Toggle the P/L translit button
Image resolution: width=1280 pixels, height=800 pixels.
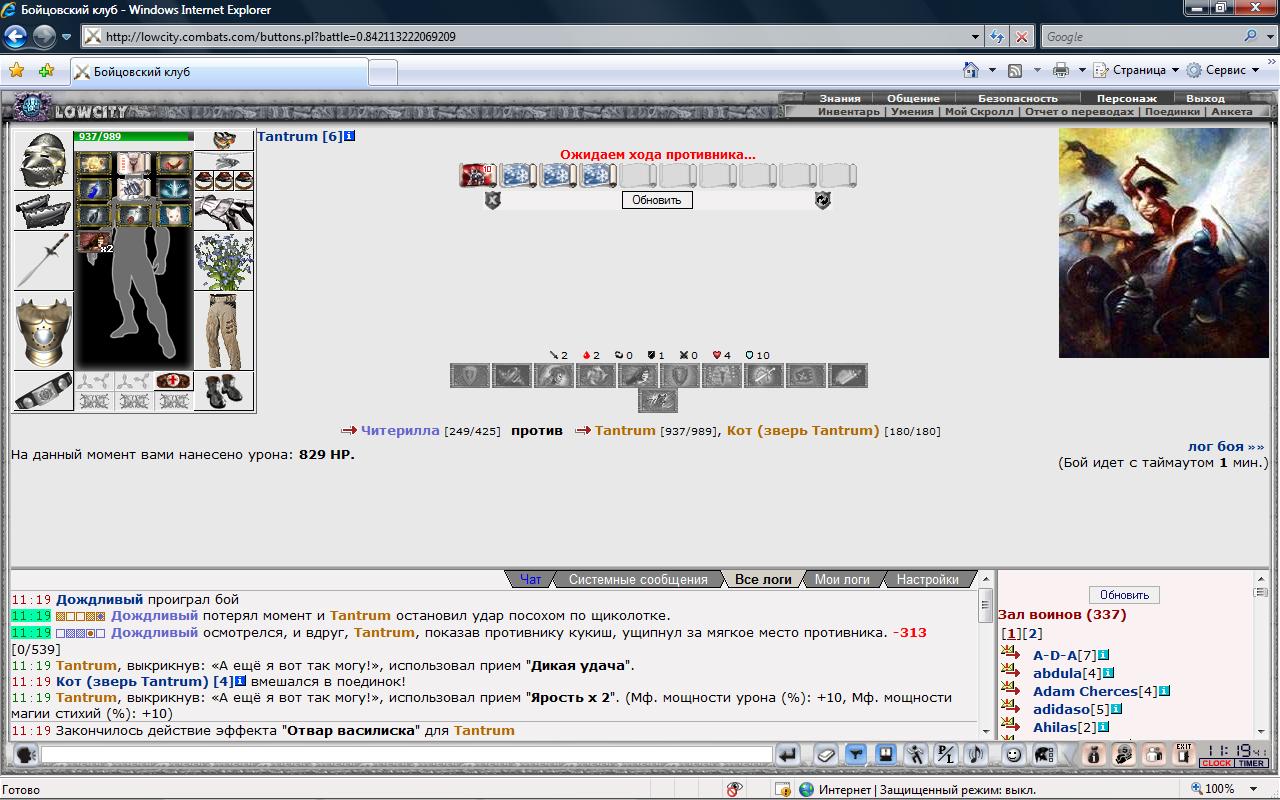pos(946,755)
